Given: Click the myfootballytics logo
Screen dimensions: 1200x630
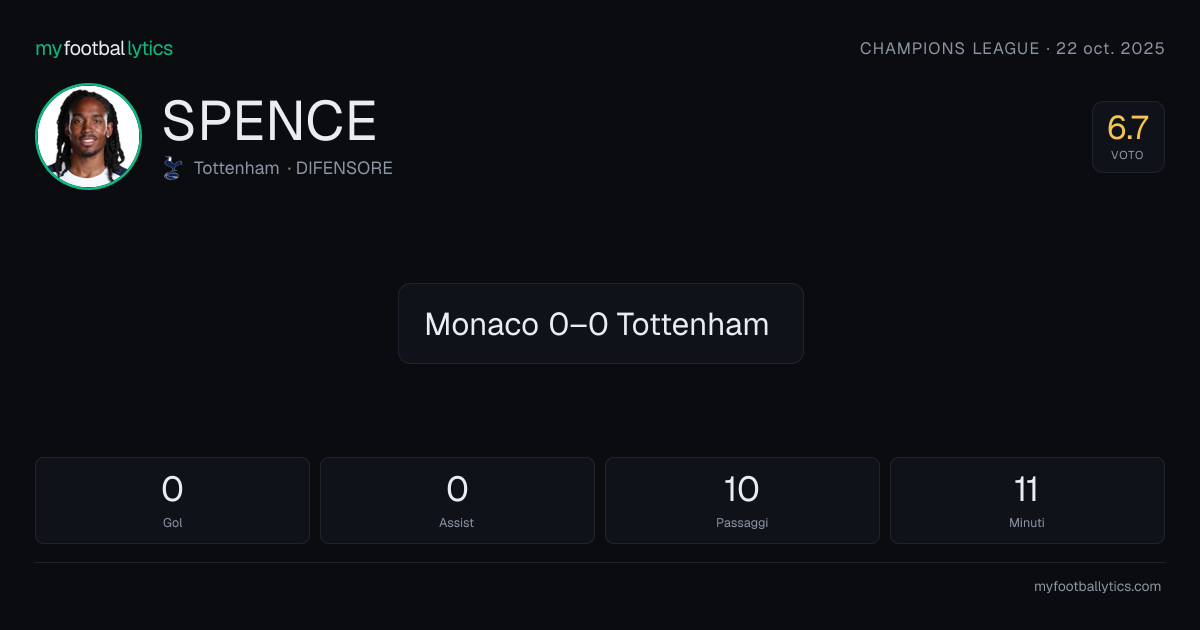Looking at the screenshot, I should (104, 48).
